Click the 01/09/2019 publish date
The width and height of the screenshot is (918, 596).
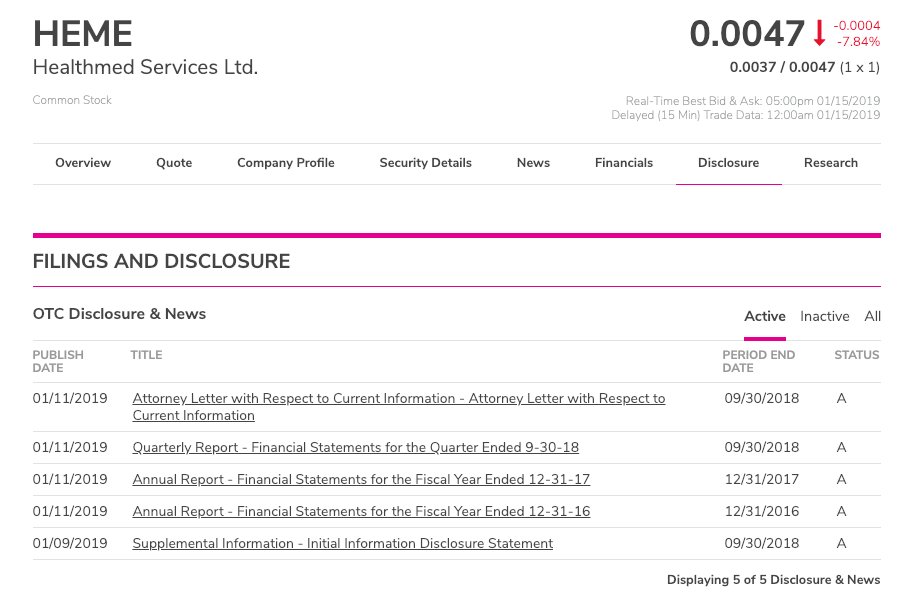[x=70, y=543]
